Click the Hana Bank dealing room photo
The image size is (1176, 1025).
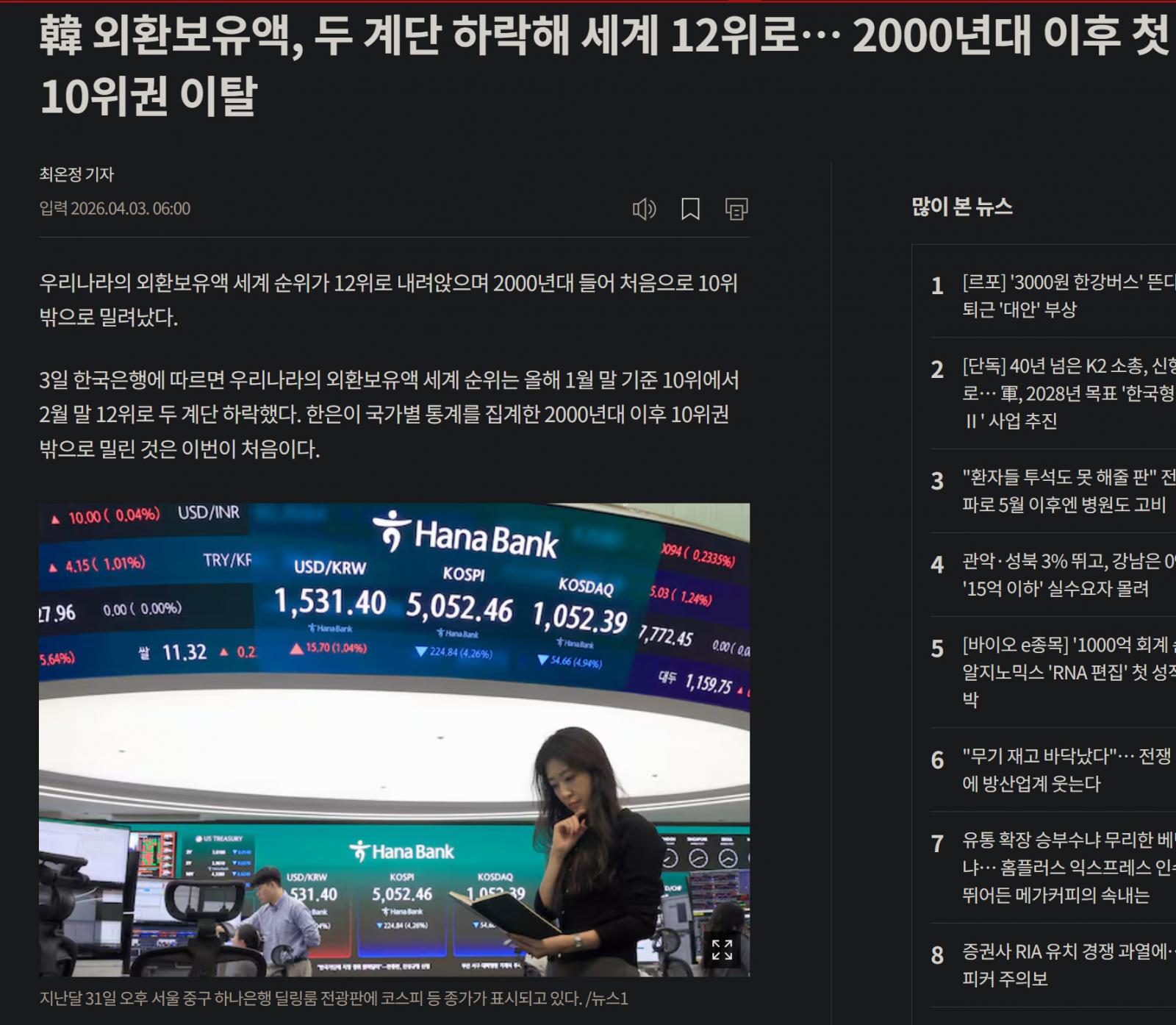click(x=394, y=739)
